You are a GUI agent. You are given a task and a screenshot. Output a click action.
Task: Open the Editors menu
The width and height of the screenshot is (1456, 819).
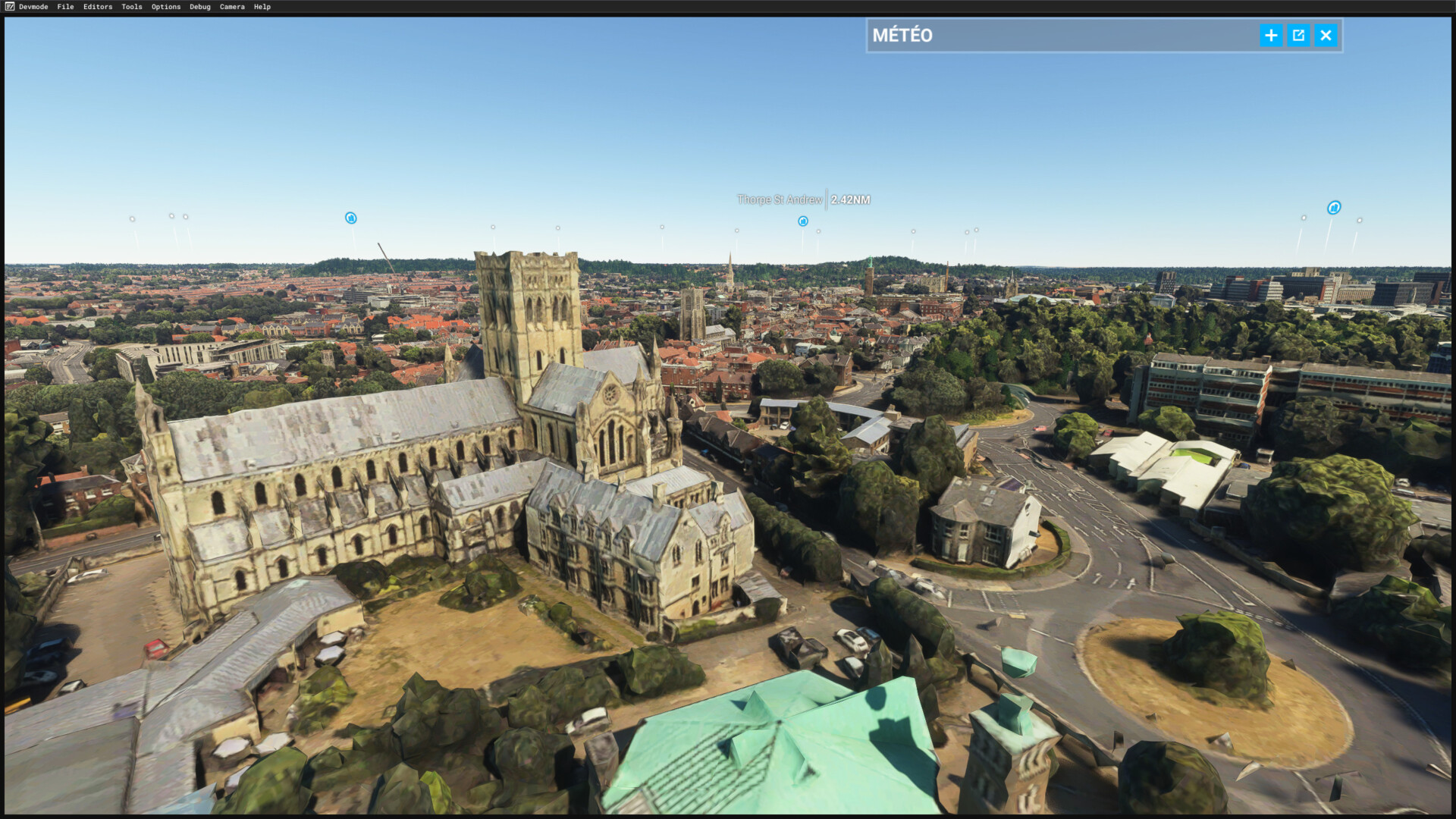98,7
